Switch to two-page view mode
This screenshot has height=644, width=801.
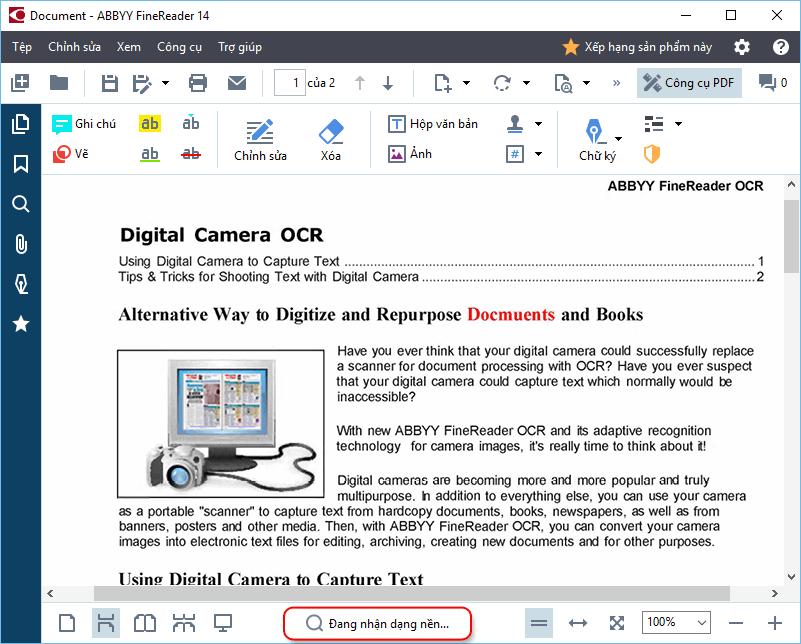(145, 623)
